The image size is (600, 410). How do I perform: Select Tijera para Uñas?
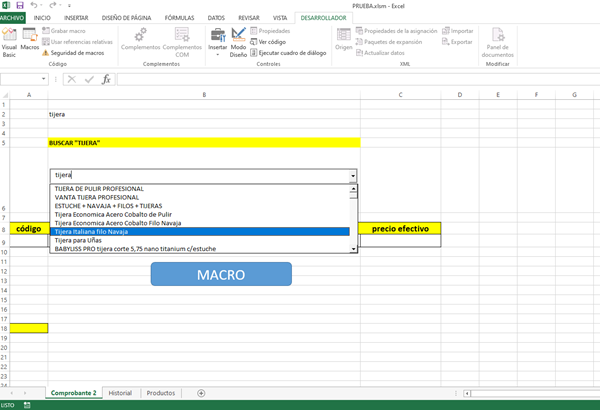[x=199, y=240]
